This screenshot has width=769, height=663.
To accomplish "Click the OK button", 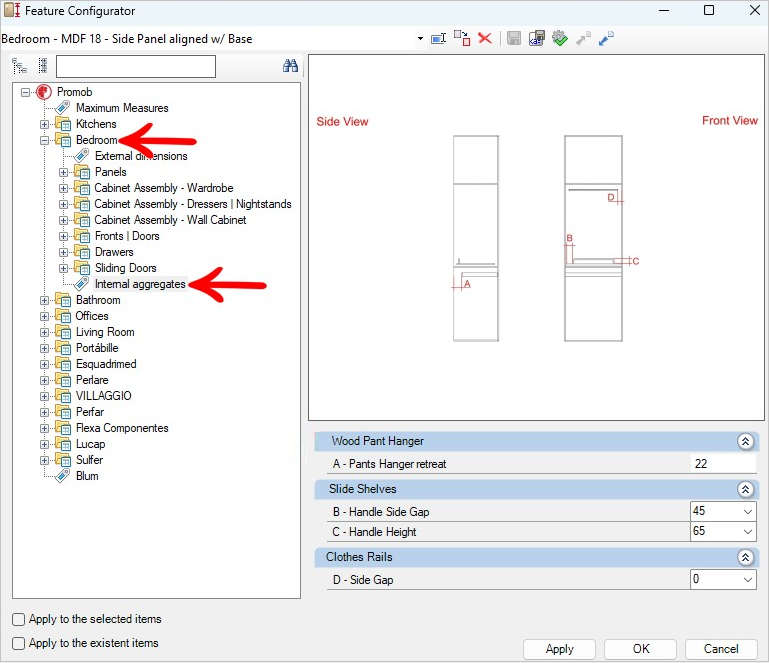I will [641, 649].
